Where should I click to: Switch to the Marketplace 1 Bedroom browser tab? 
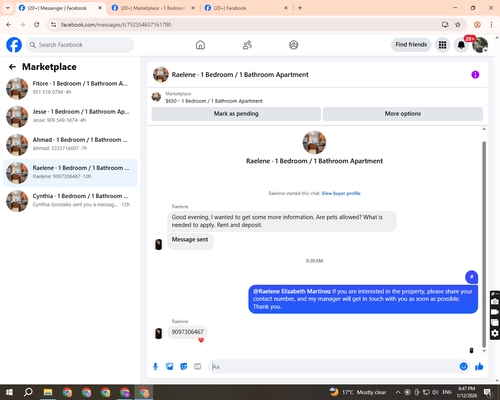coord(153,8)
